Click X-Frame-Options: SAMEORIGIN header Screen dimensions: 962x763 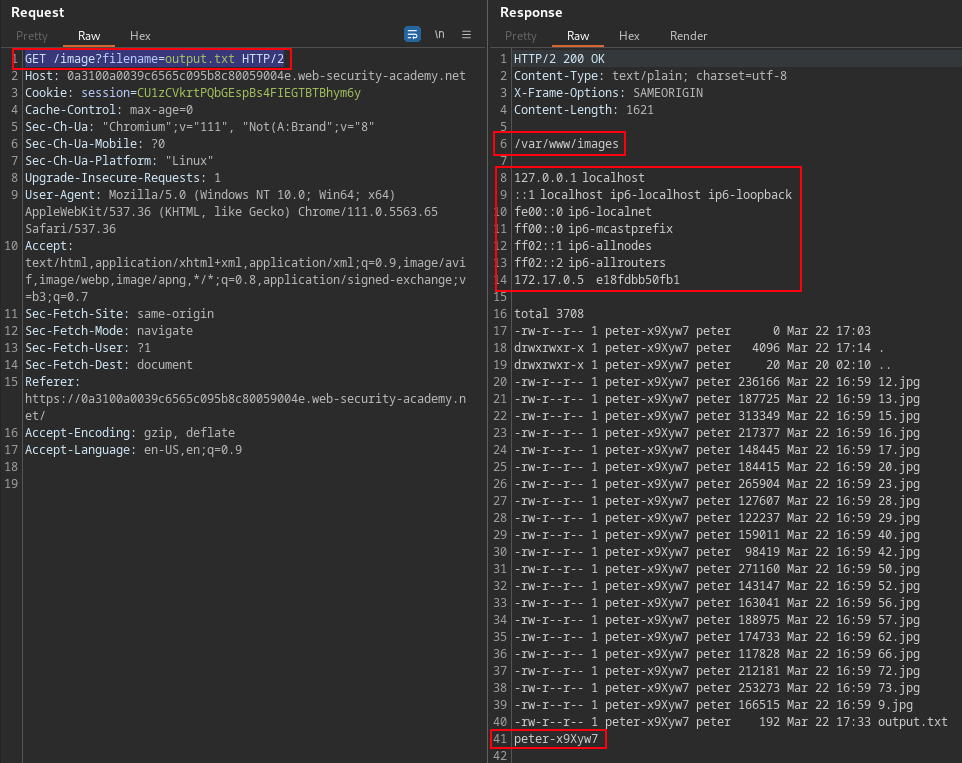pos(609,93)
